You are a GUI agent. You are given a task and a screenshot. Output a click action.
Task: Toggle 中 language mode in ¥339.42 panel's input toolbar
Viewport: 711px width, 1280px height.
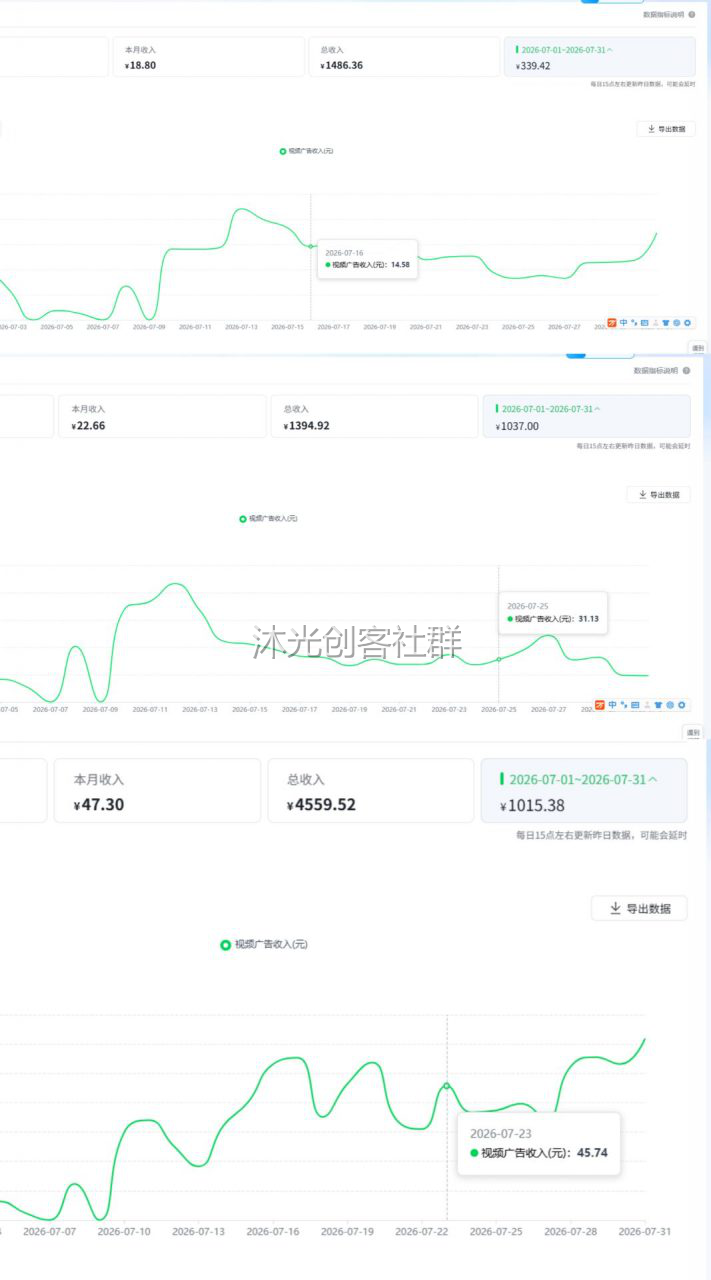click(x=623, y=323)
